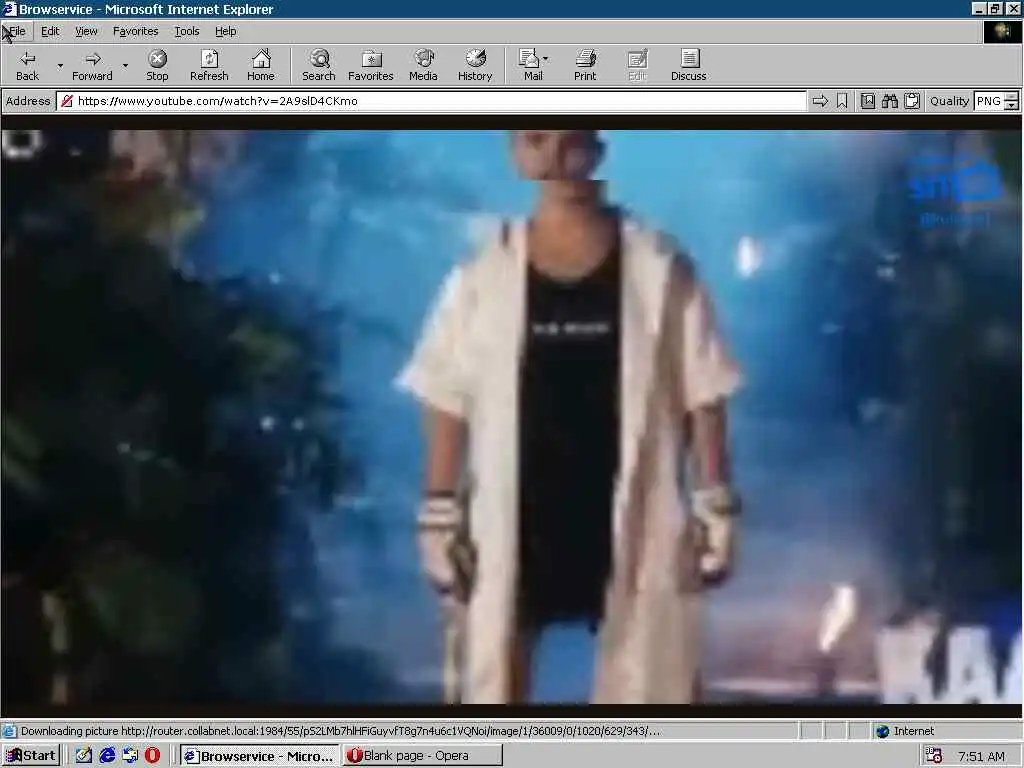Click the binoculars find icon
The width and height of the screenshot is (1024, 768).
click(889, 101)
